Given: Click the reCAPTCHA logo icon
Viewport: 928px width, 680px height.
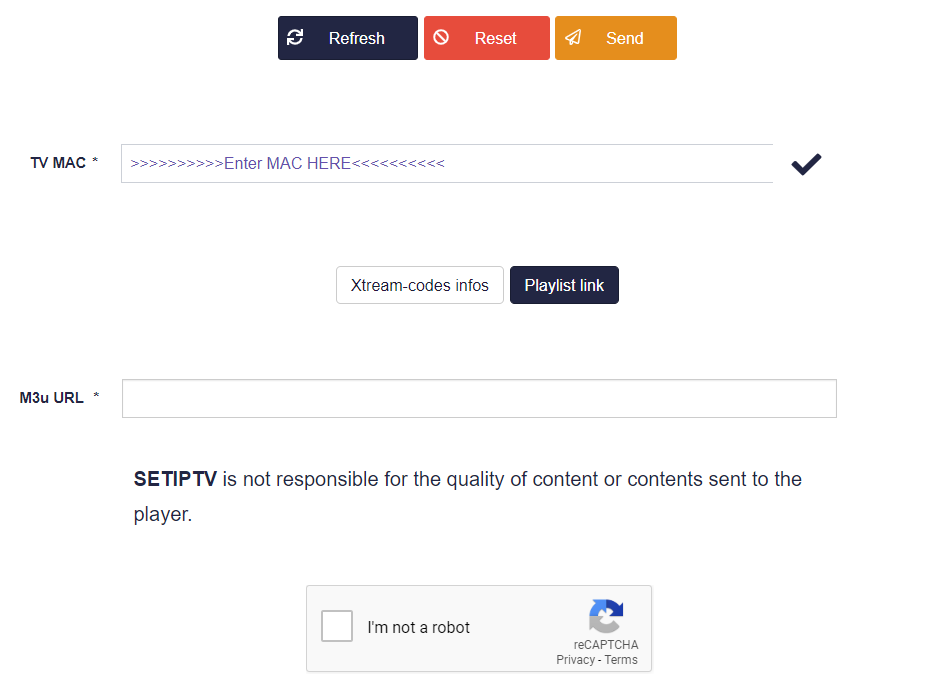Looking at the screenshot, I should tap(606, 616).
